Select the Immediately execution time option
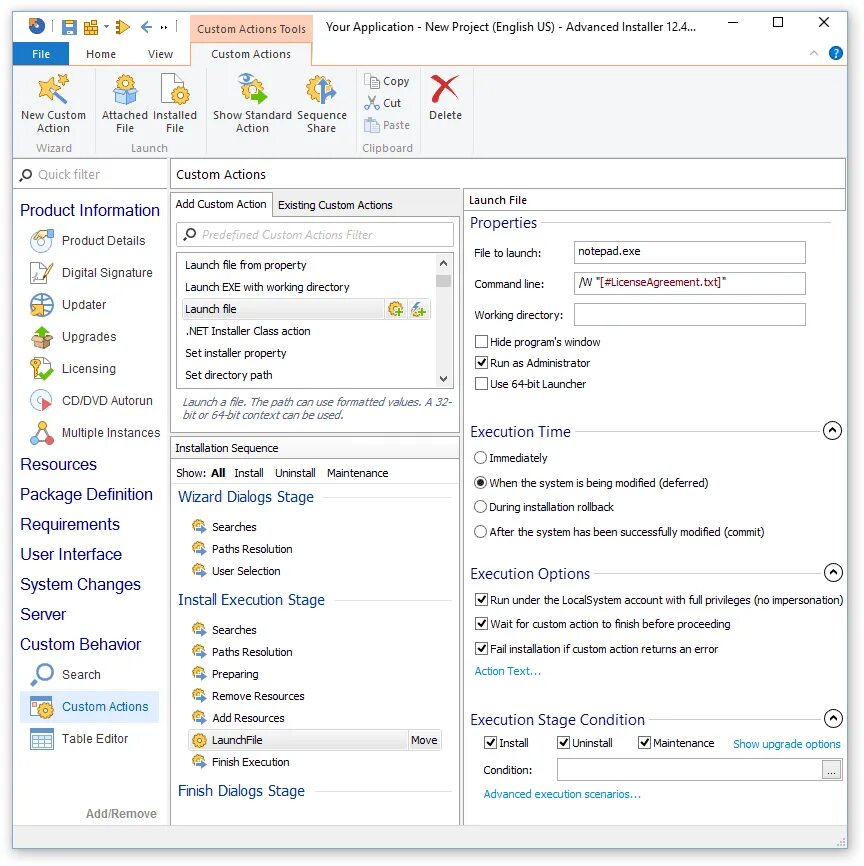The image size is (864, 866). point(481,458)
